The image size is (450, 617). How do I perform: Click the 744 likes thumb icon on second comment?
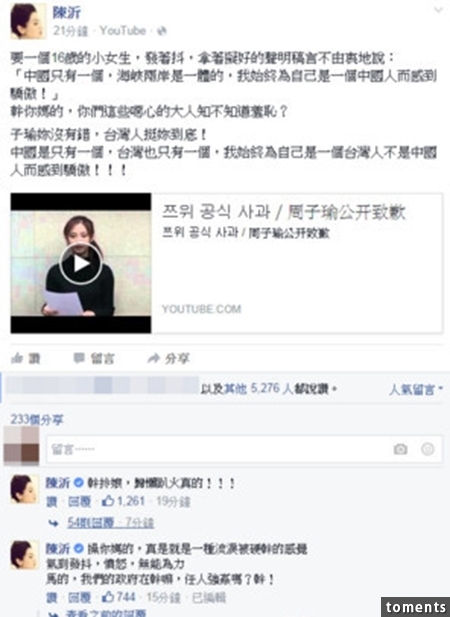click(x=108, y=597)
